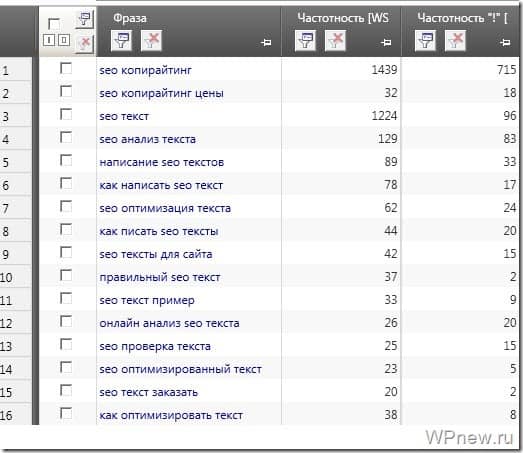This screenshot has width=523, height=453.
Task: Clear filter icon in Фраза column
Action: pyautogui.click(x=151, y=41)
